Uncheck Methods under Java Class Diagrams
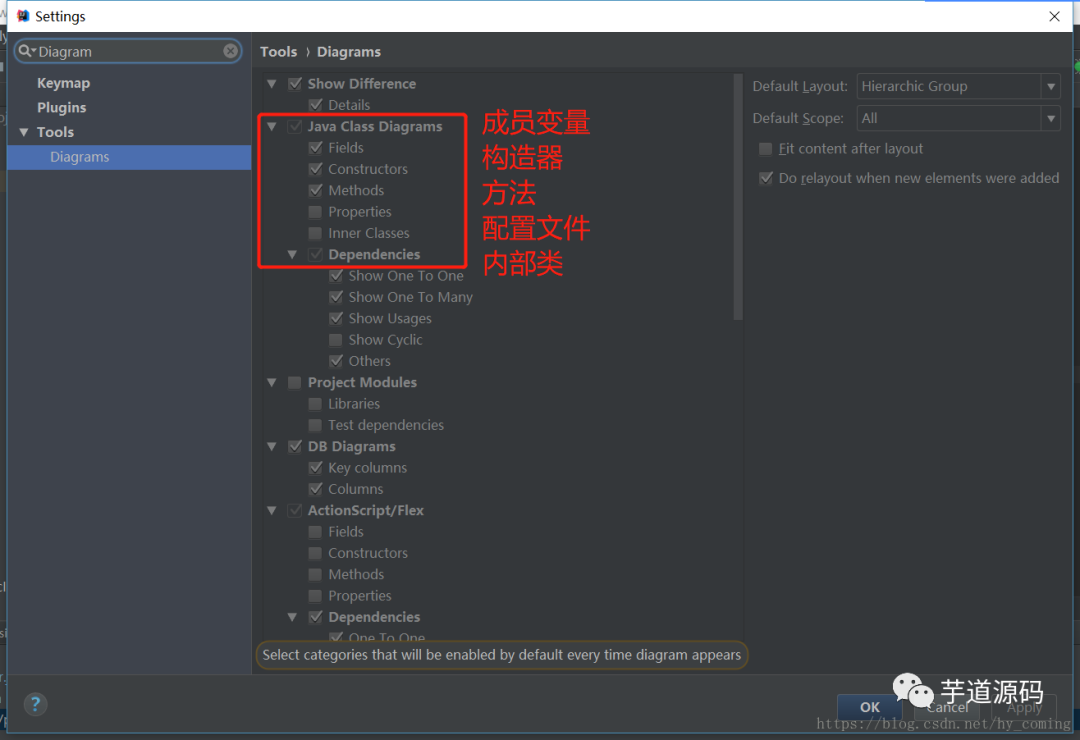Image resolution: width=1080 pixels, height=740 pixels. [x=315, y=191]
